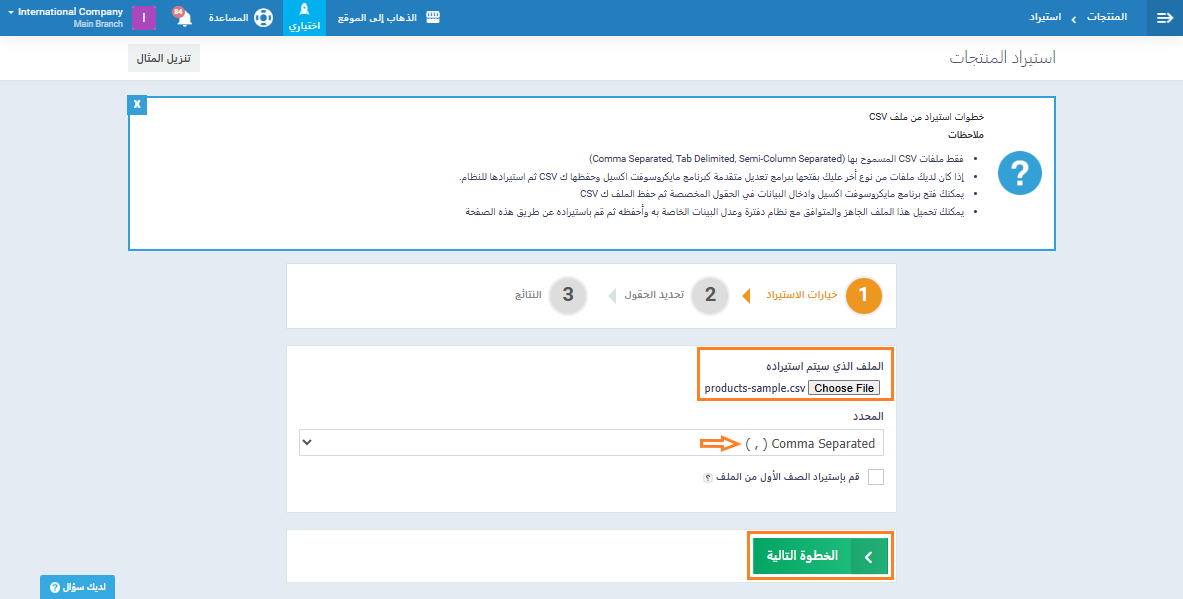Click the trial rocket icon
Screen dimensions: 1183x599
point(304,9)
